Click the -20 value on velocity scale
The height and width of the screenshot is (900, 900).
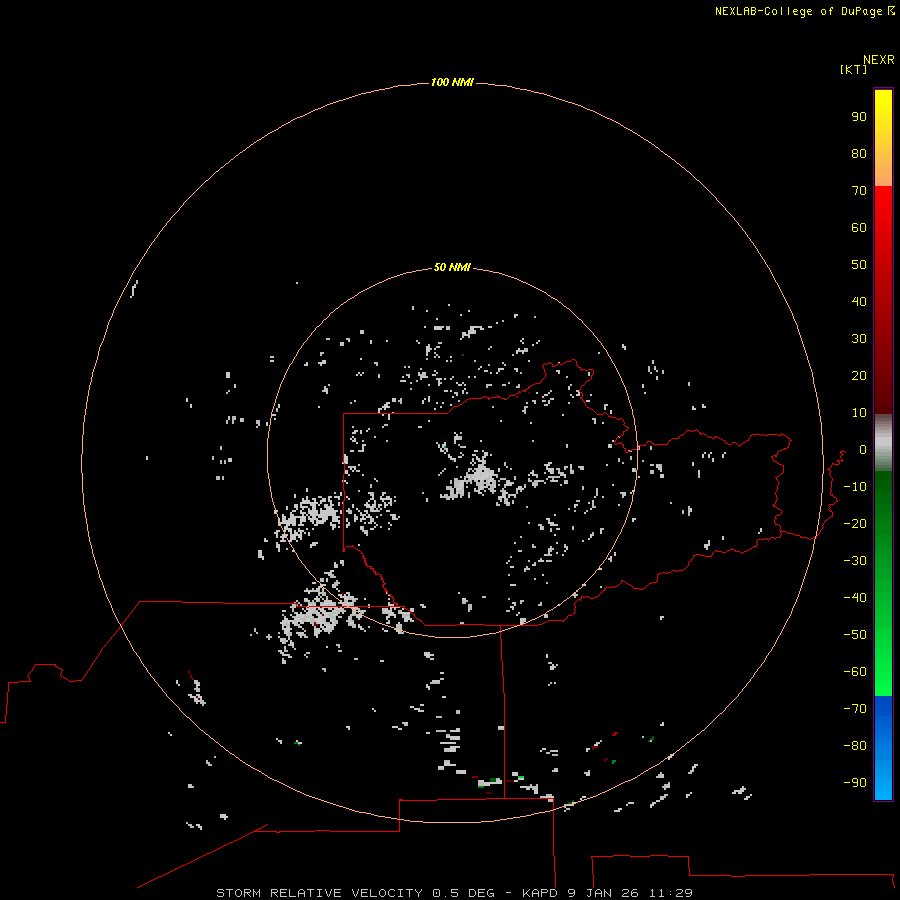point(855,523)
